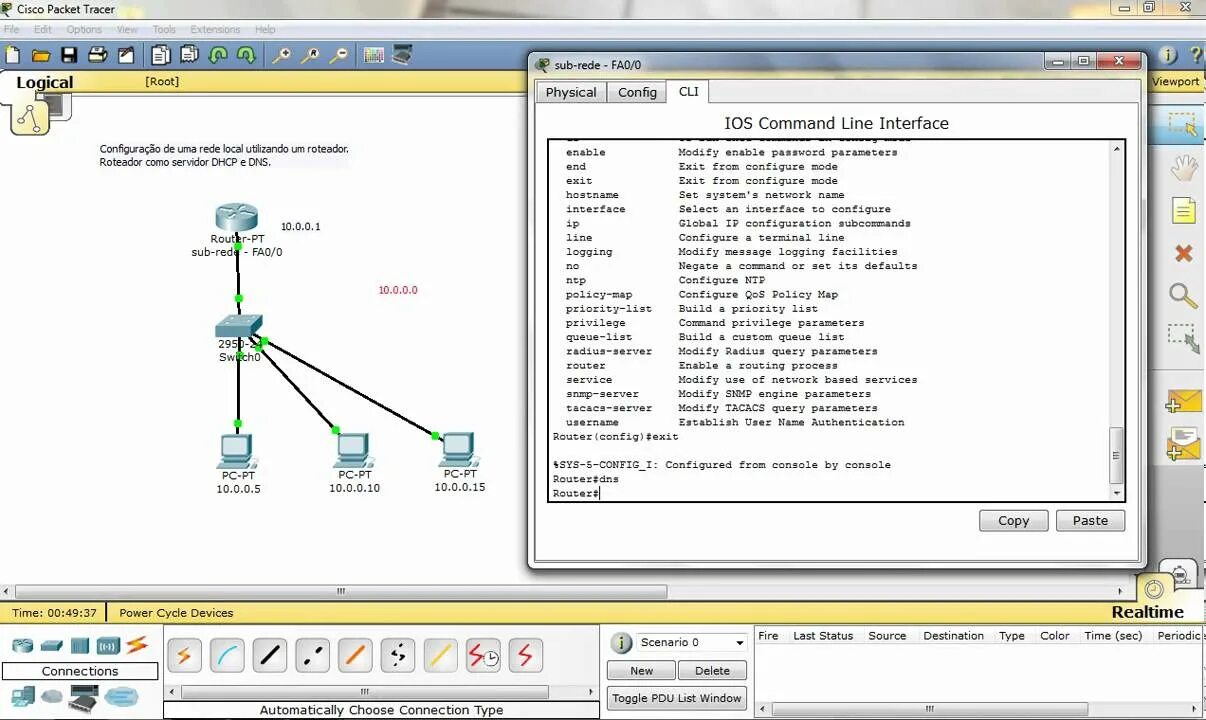Switch to the Physical tab

[571, 92]
